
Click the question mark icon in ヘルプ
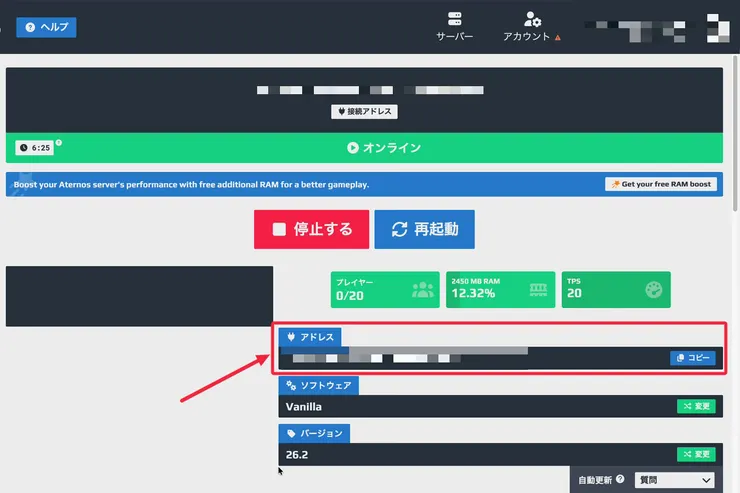click(x=30, y=27)
